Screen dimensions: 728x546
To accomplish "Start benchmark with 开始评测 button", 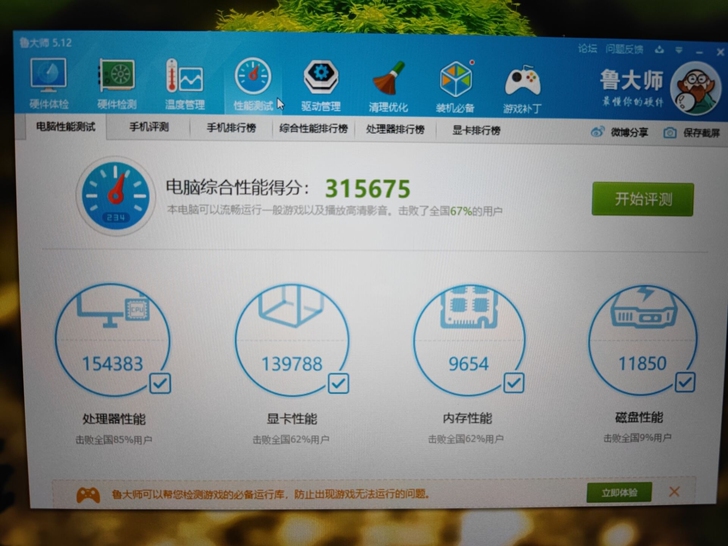I will point(643,199).
